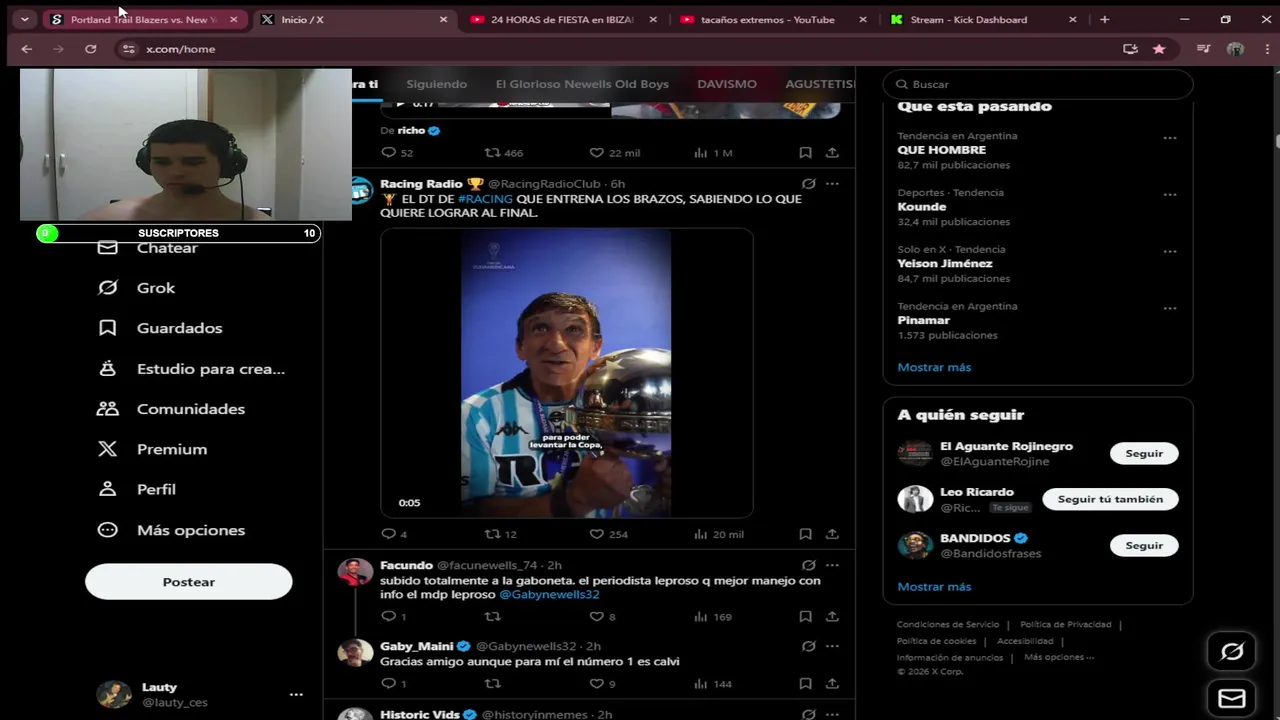Open more options for Facundo's post
The image size is (1280, 720).
pyautogui.click(x=832, y=565)
